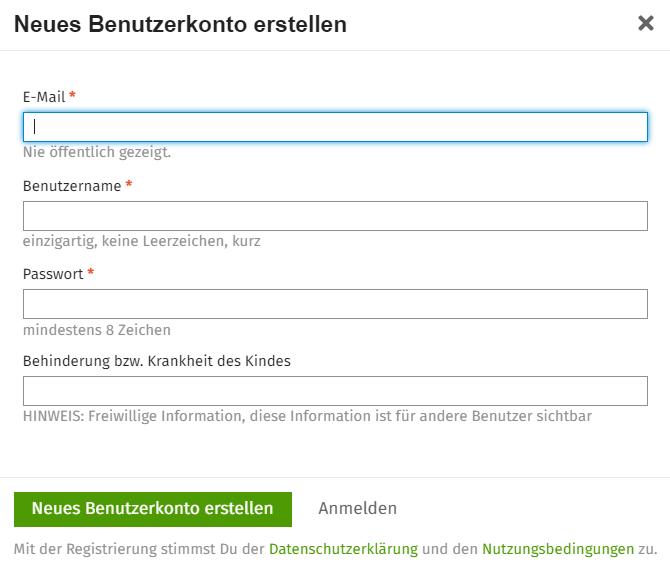Click the HINWEIS voluntary information note
This screenshot has height=568, width=670.
[307, 416]
